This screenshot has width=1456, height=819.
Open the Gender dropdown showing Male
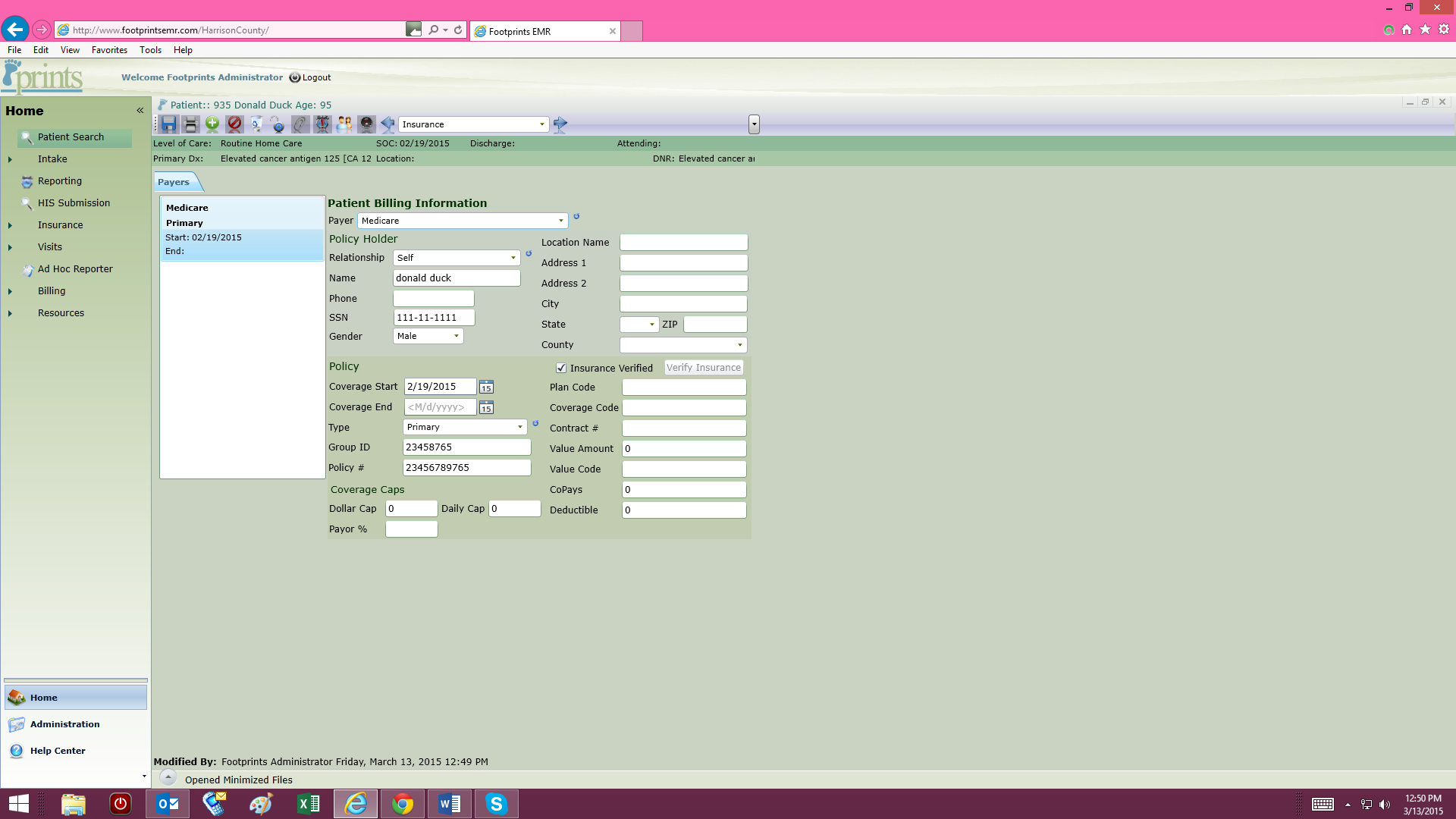point(454,336)
